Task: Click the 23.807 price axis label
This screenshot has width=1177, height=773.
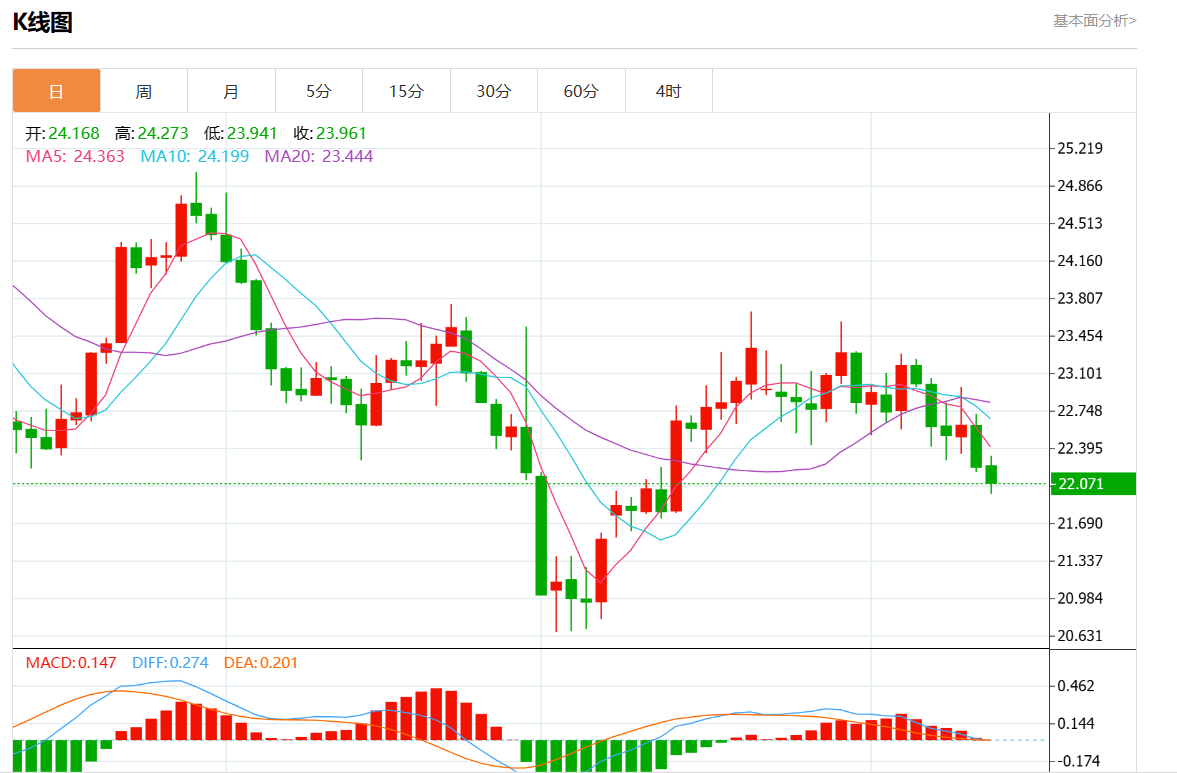Action: click(1080, 298)
